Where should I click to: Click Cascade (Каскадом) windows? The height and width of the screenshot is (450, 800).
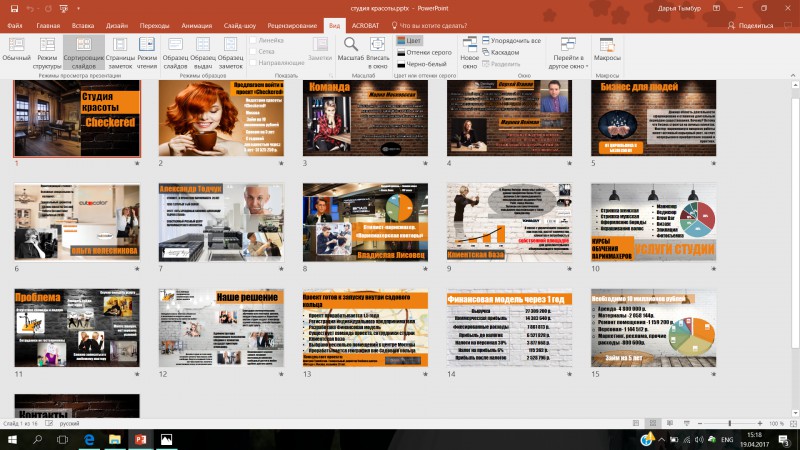[501, 52]
